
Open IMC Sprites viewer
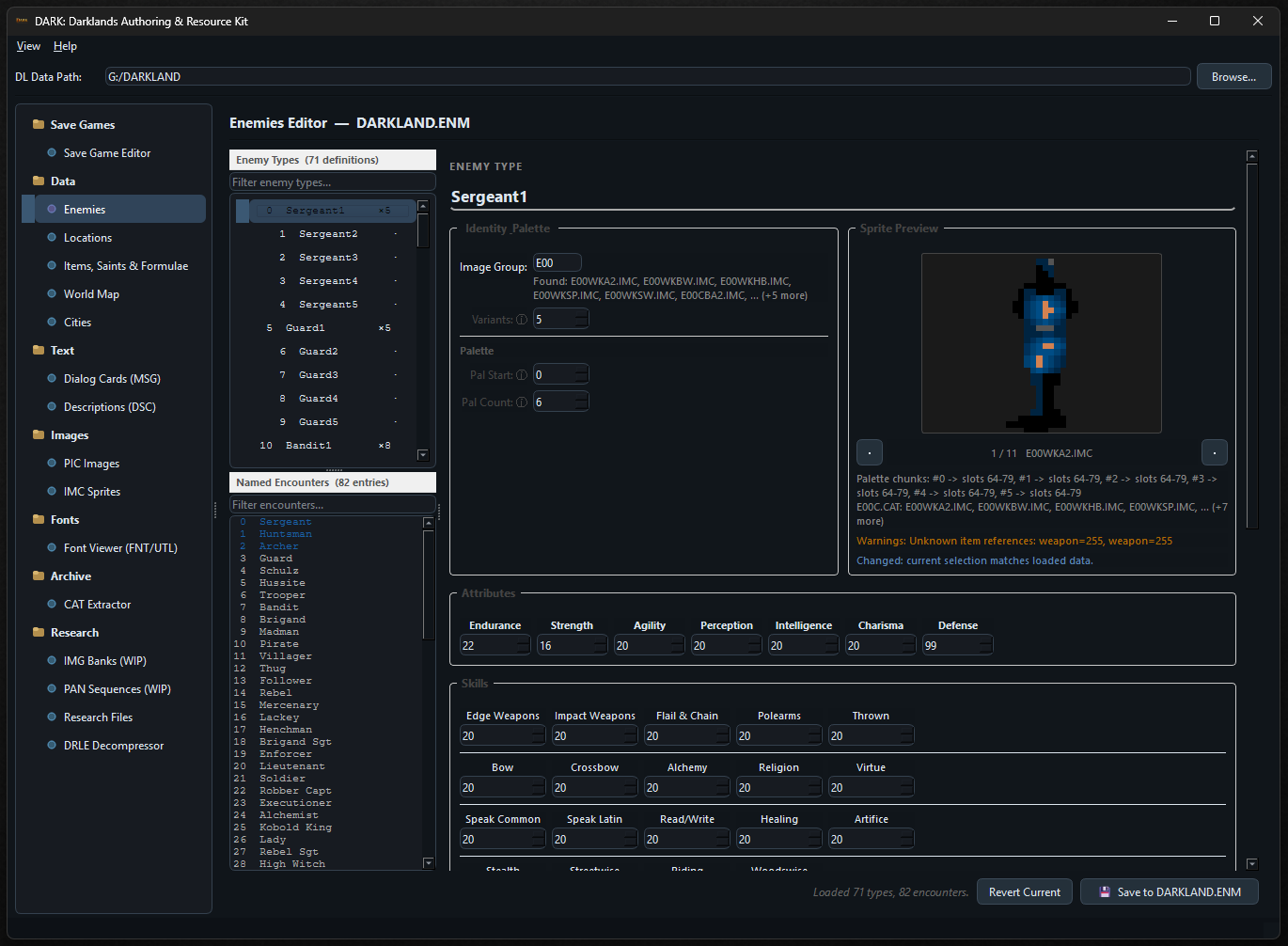[x=92, y=492]
